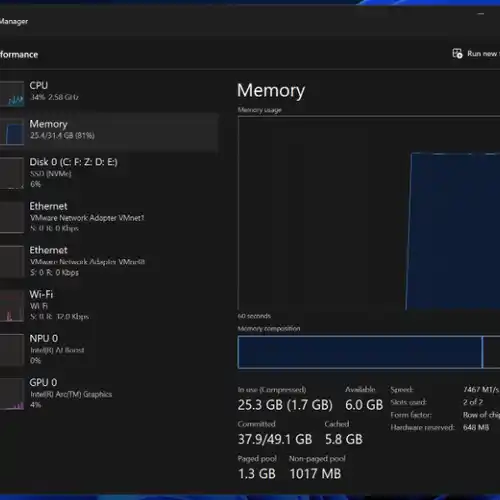Select the CPU performance entry

[x=109, y=93]
